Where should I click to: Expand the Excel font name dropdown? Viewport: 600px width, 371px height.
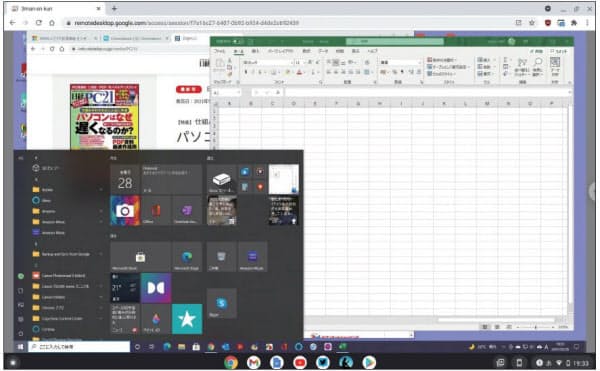pyautogui.click(x=292, y=62)
